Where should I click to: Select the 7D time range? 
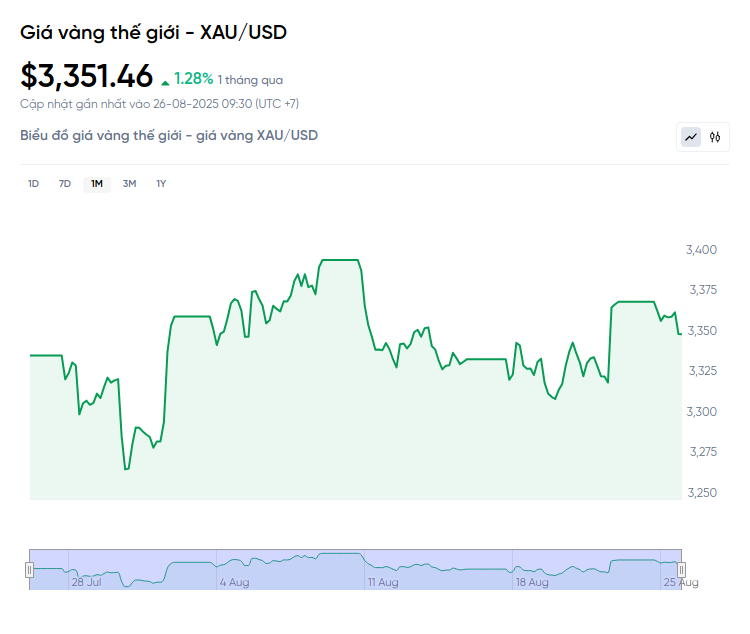click(65, 183)
